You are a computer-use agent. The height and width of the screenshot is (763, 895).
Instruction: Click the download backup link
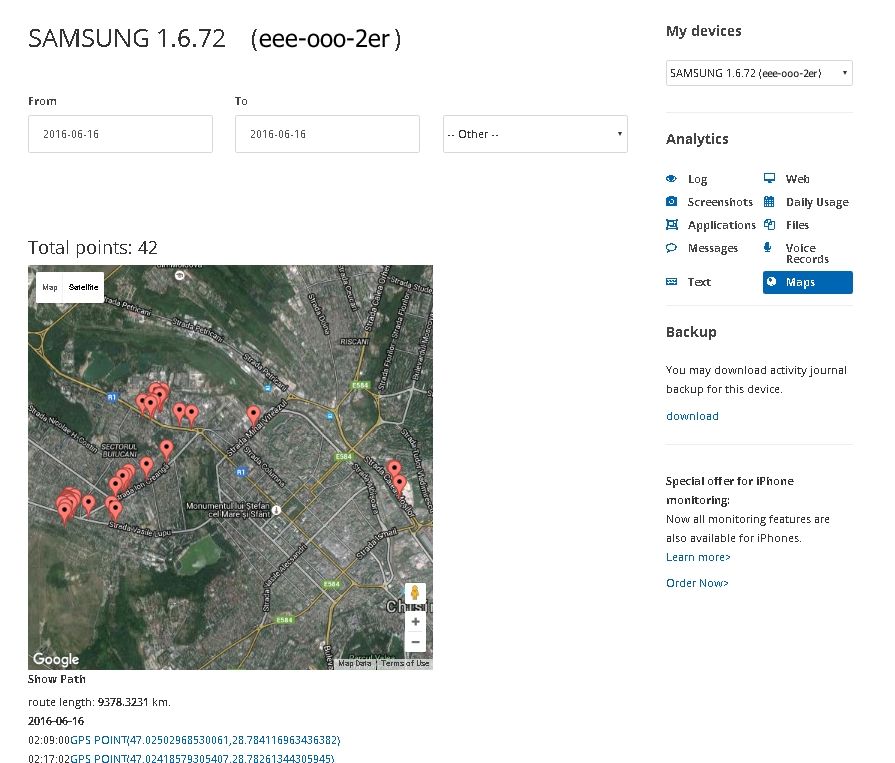pyautogui.click(x=692, y=416)
